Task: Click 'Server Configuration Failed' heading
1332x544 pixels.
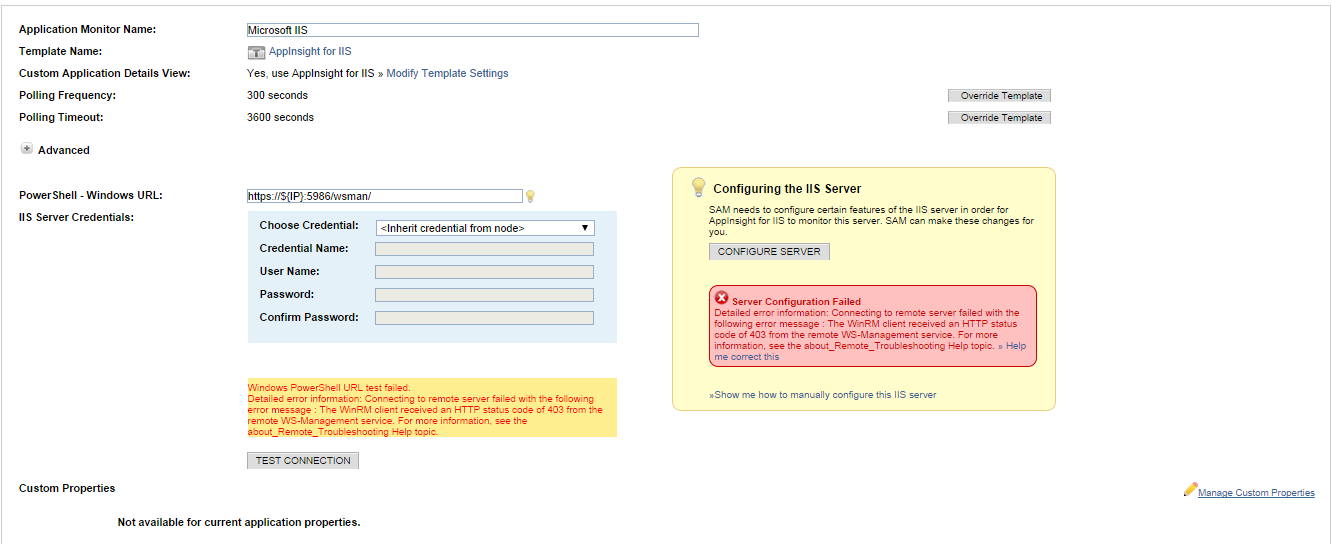Action: pos(796,302)
